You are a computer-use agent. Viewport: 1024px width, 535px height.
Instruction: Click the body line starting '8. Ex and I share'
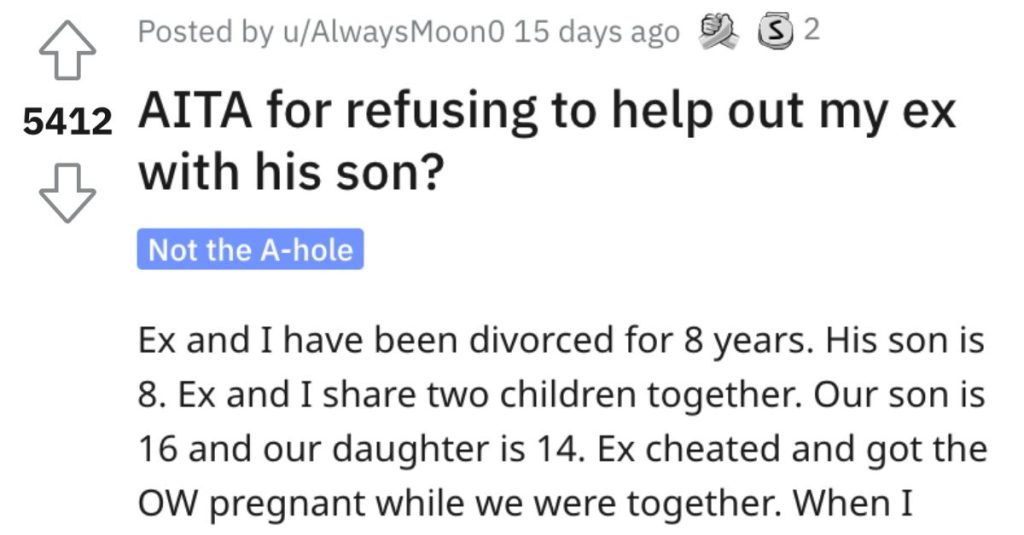click(x=561, y=395)
